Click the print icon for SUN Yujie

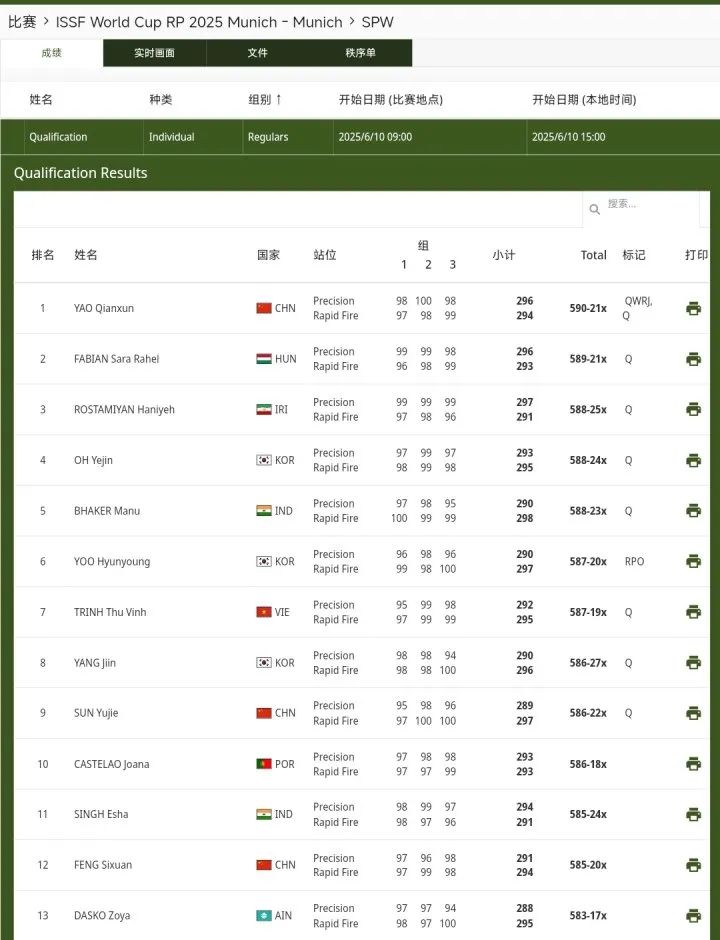tap(693, 713)
